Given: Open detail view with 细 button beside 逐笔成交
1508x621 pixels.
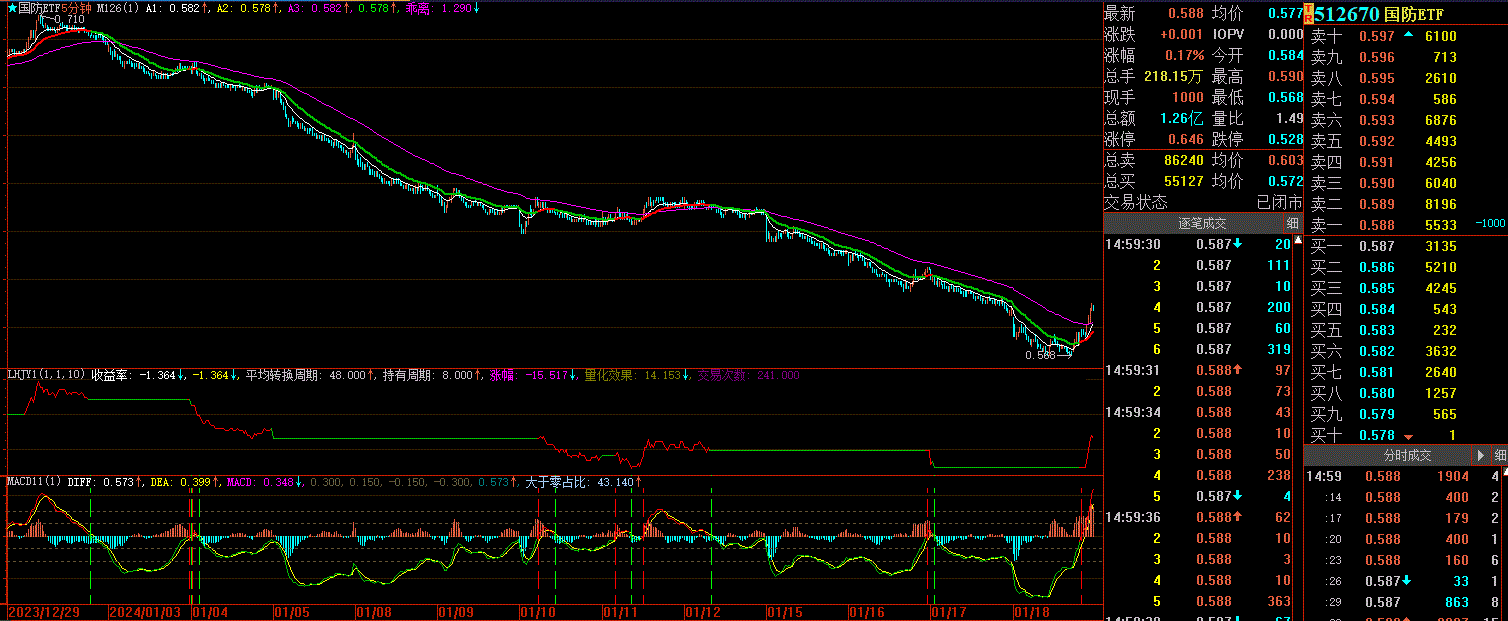Looking at the screenshot, I should point(1292,223).
